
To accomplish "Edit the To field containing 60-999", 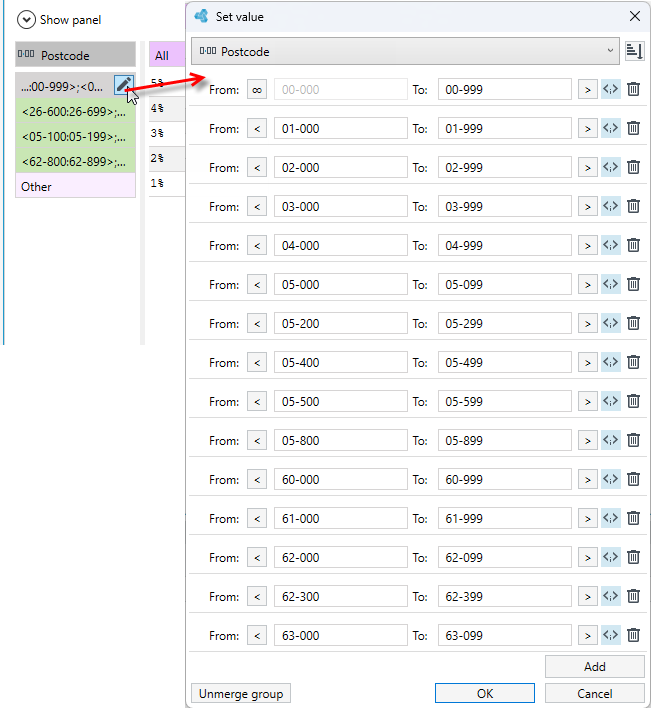I will click(505, 479).
